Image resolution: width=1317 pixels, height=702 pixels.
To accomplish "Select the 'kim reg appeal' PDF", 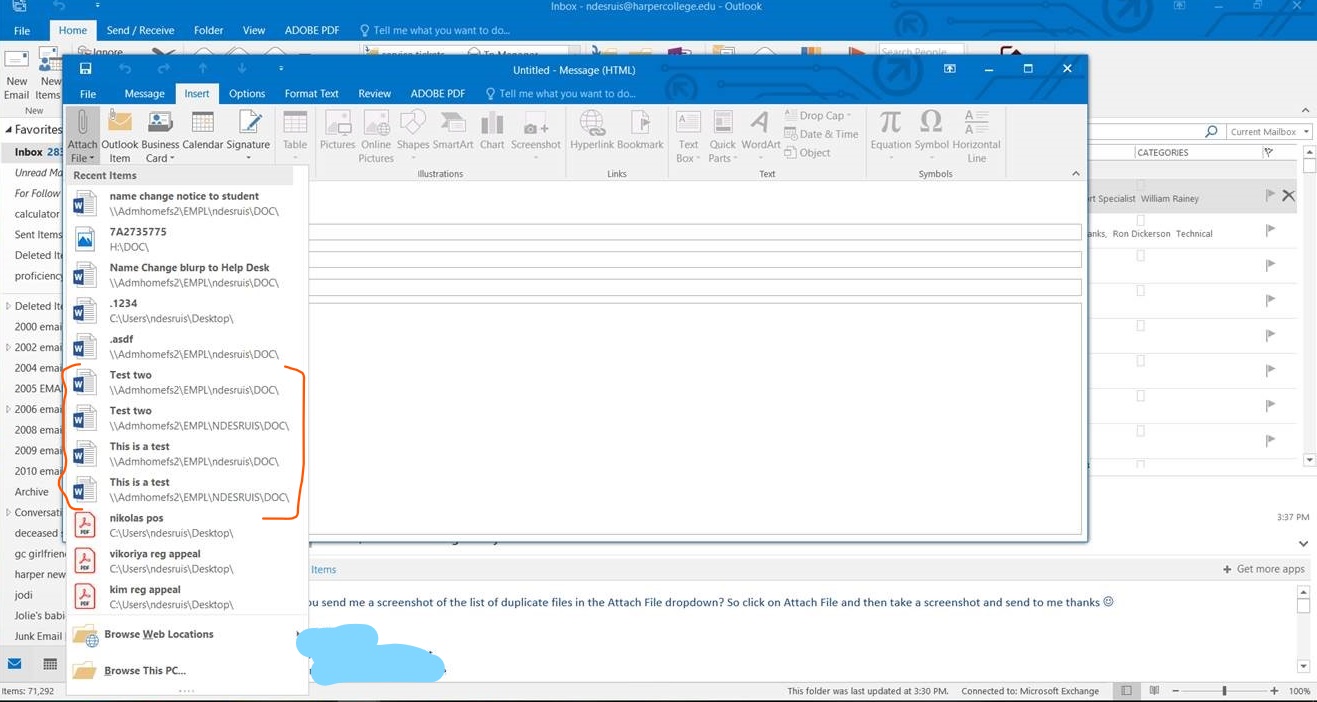I will (187, 597).
